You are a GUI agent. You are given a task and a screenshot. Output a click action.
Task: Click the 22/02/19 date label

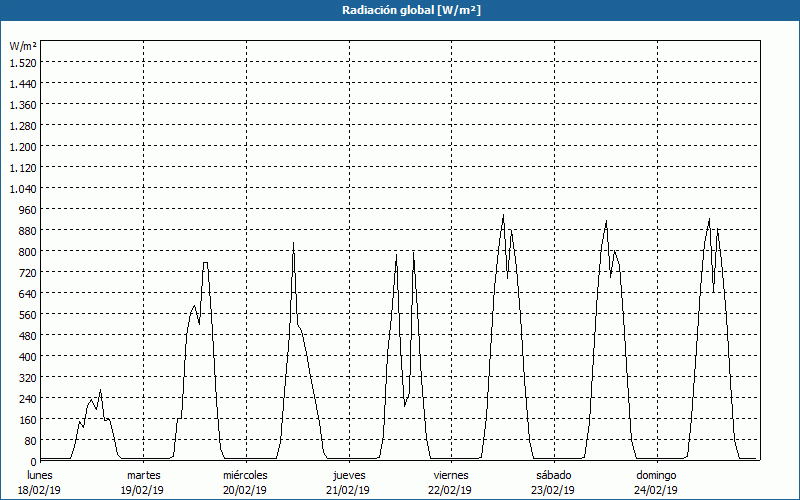(x=451, y=490)
